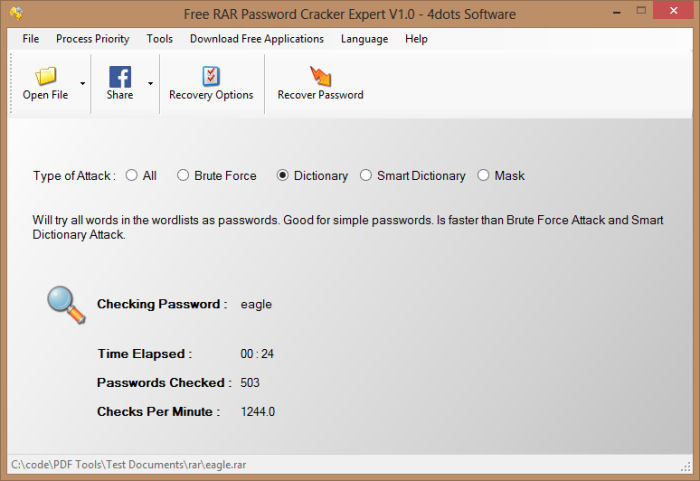Expand the Open File dropdown arrow
The height and width of the screenshot is (481, 700).
83,84
